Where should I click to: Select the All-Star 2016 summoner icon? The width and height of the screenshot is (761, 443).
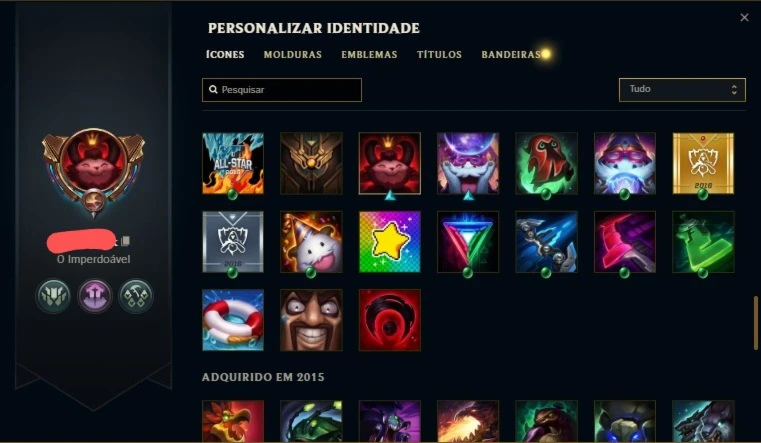point(233,164)
